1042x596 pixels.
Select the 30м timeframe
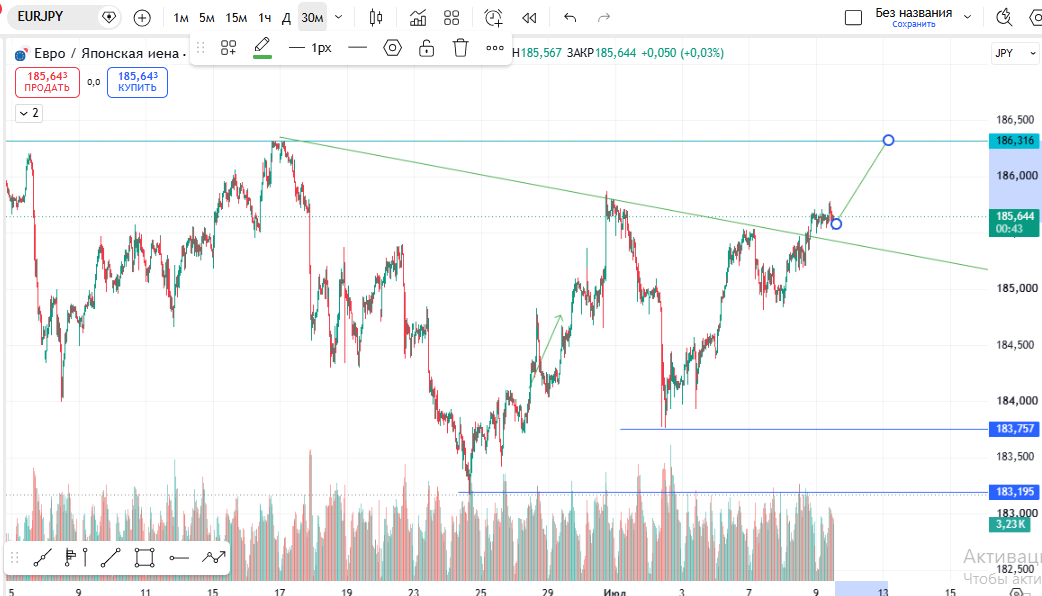312,18
